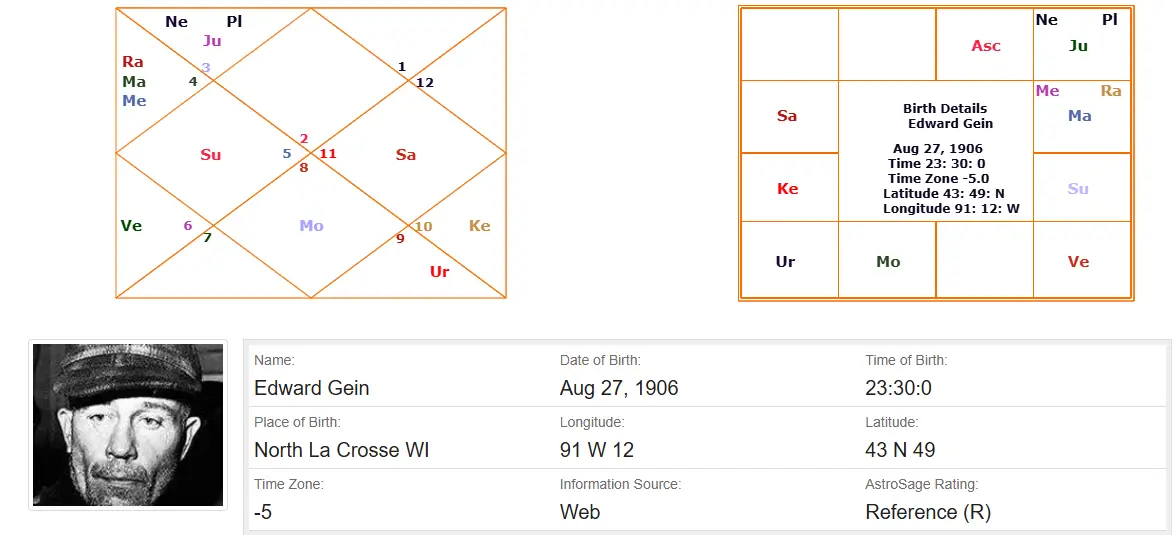This screenshot has height=535, width=1174.
Task: Click the Date of Birth value Aug 27, 1906
Action: click(x=619, y=388)
